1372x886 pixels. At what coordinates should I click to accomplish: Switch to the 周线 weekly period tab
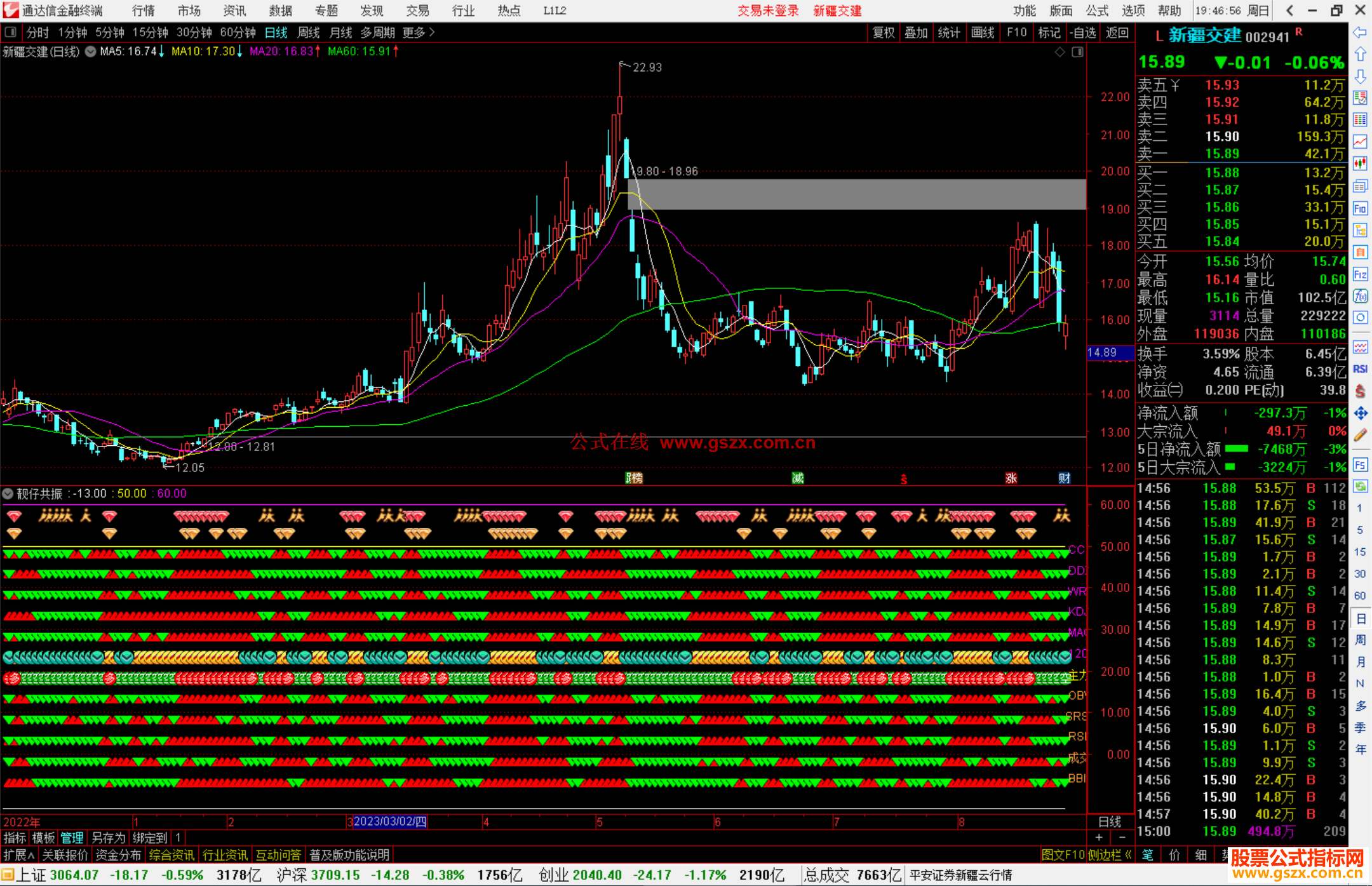(309, 32)
